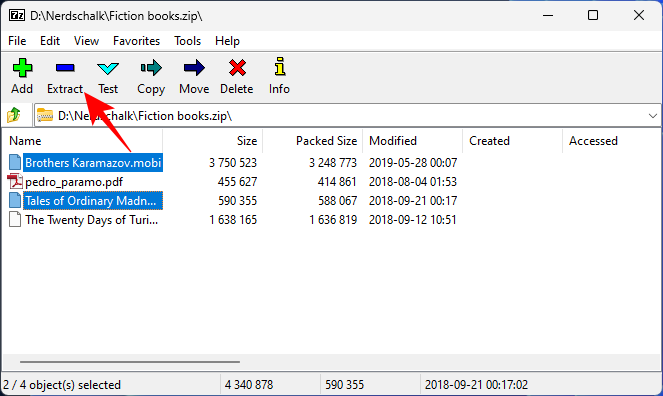Click size value 3 750 523

click(x=233, y=163)
